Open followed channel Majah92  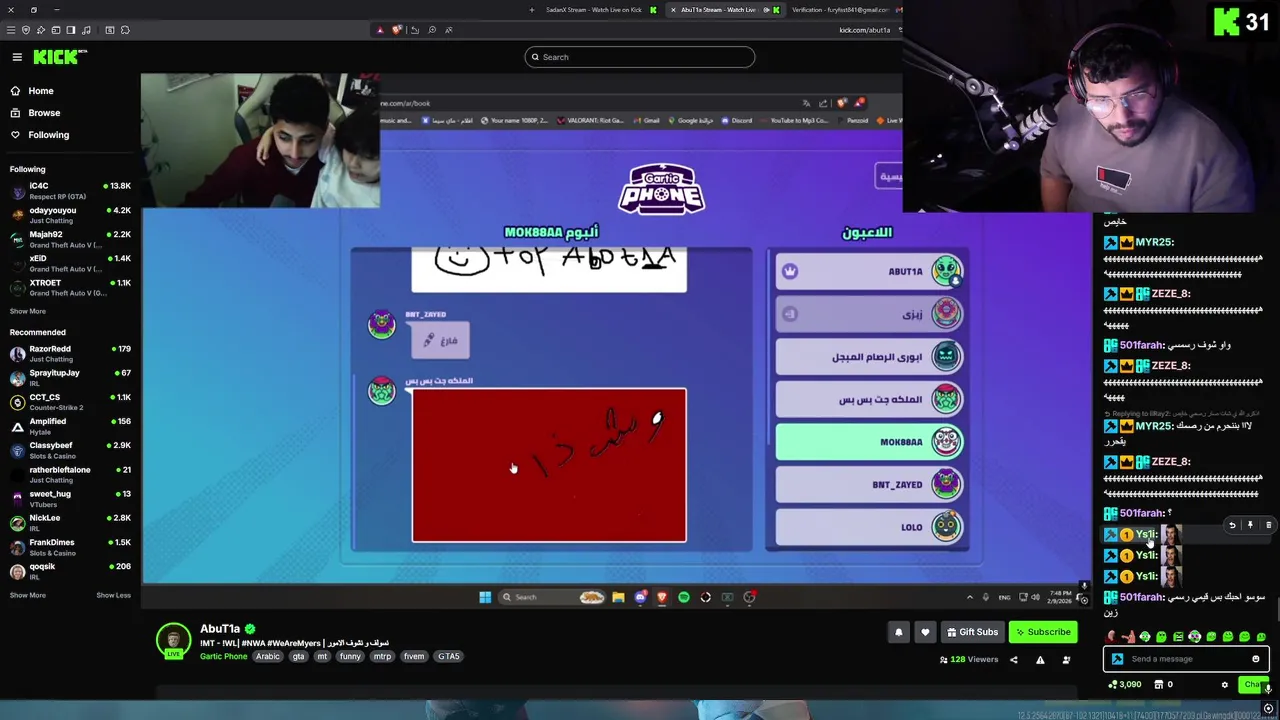point(70,239)
